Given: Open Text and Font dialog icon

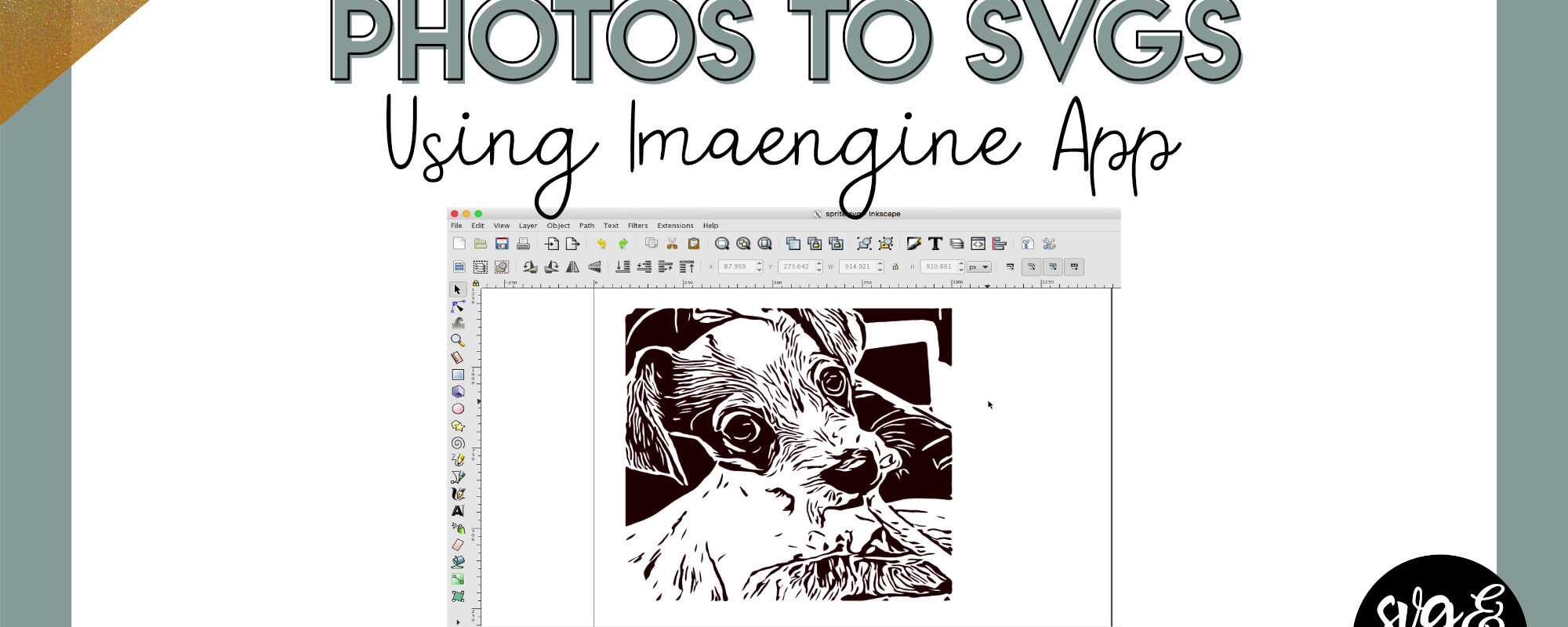Looking at the screenshot, I should [935, 244].
